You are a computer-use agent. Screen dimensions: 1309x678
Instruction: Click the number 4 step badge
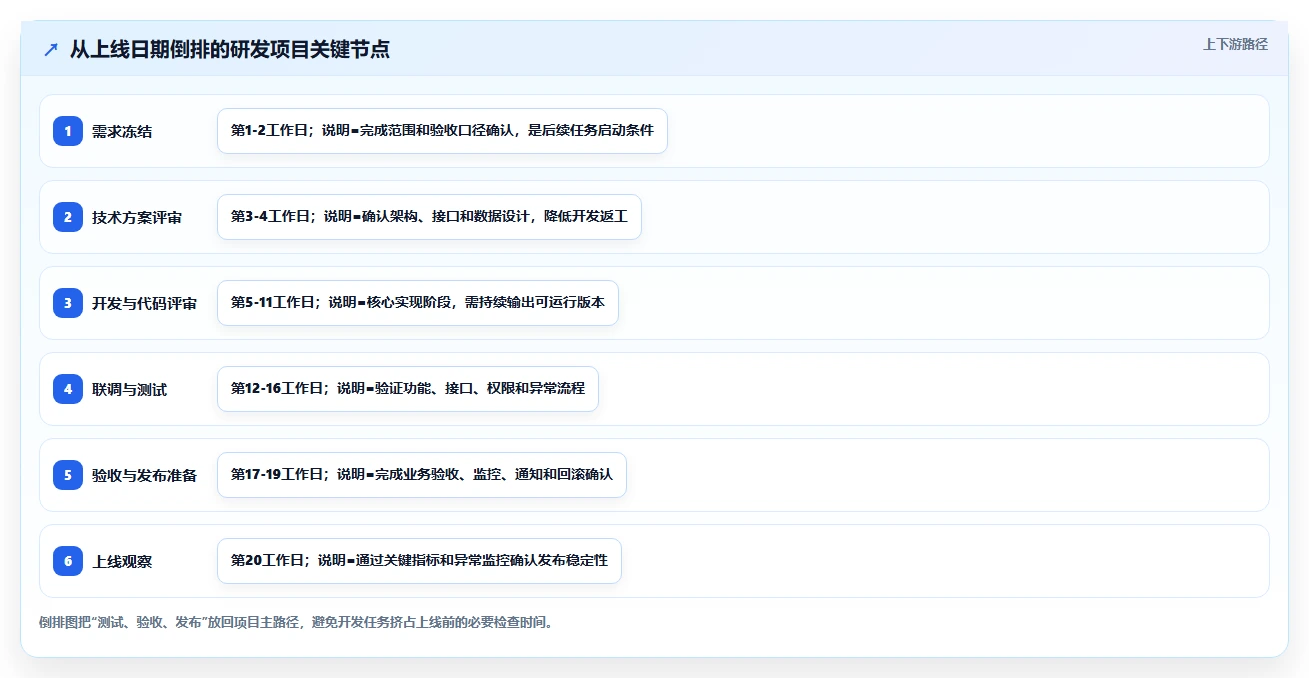68,388
